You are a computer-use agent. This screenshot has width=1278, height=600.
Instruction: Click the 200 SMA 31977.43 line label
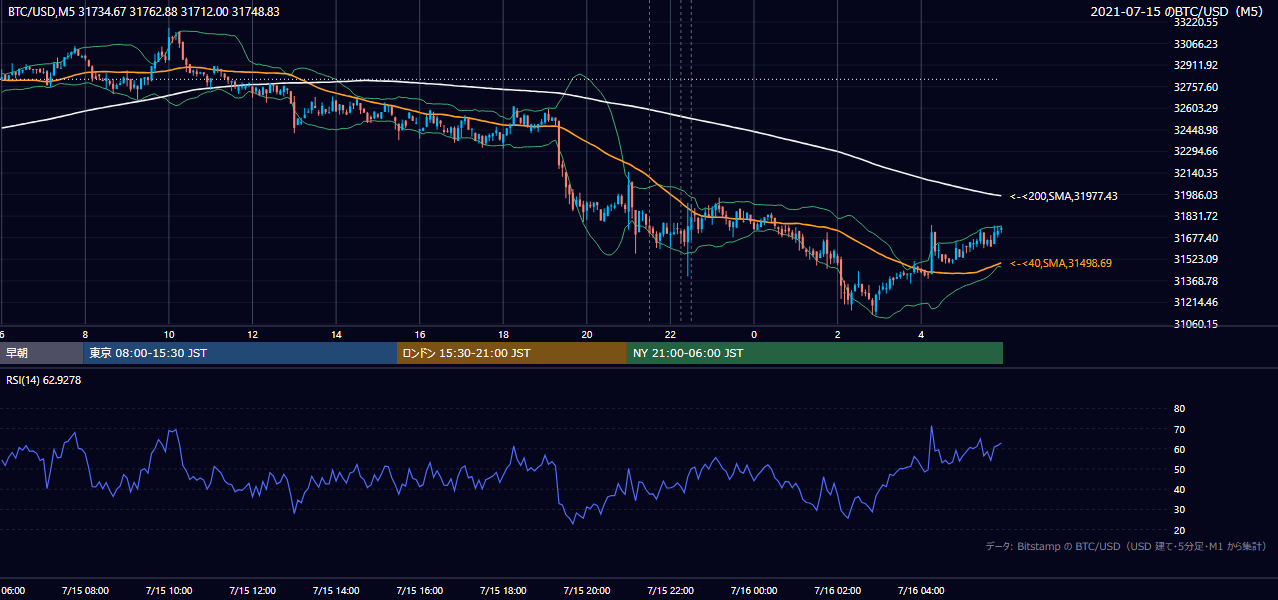(1064, 196)
